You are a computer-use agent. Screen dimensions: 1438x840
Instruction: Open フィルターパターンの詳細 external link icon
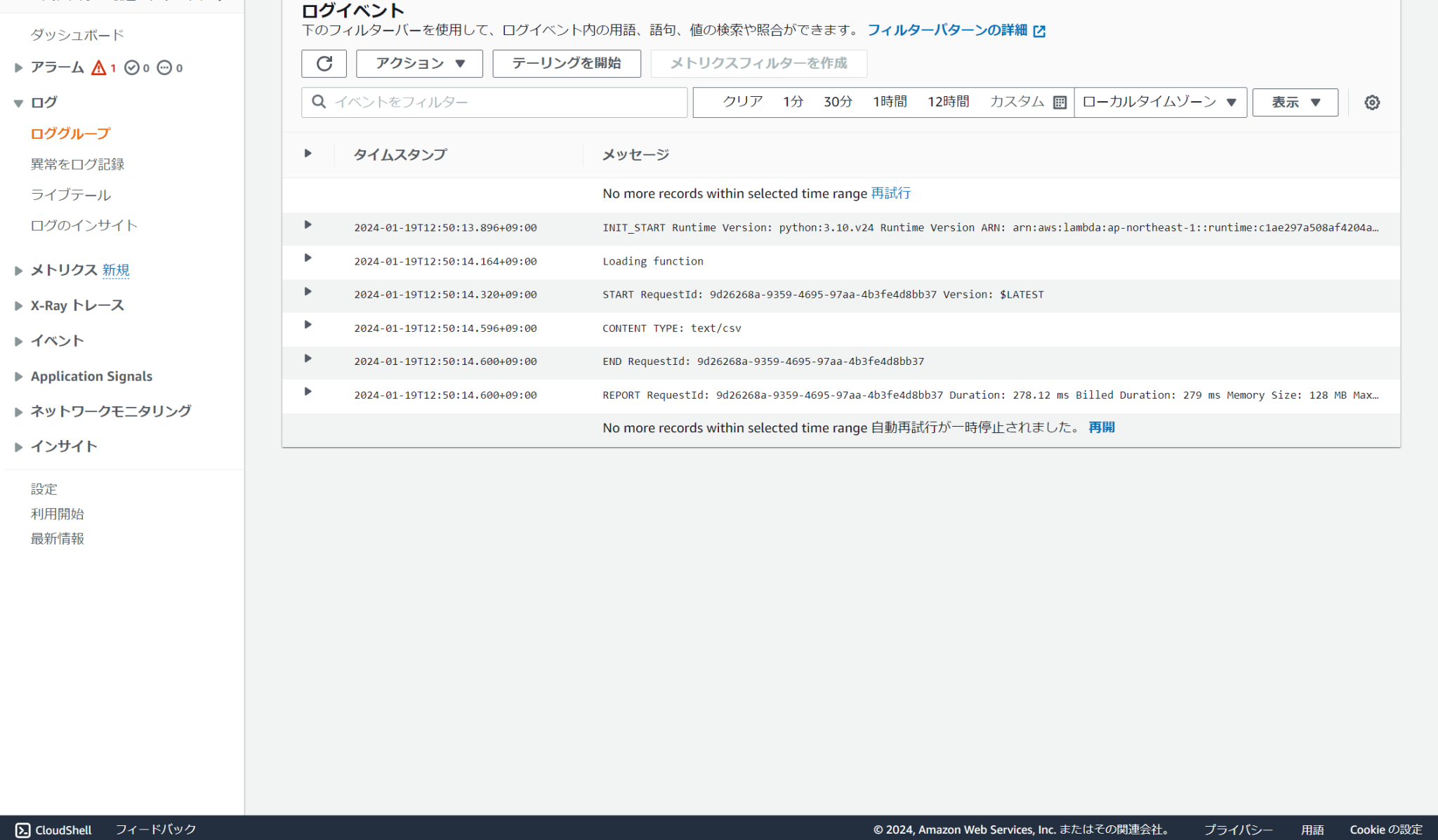pyautogui.click(x=1041, y=30)
